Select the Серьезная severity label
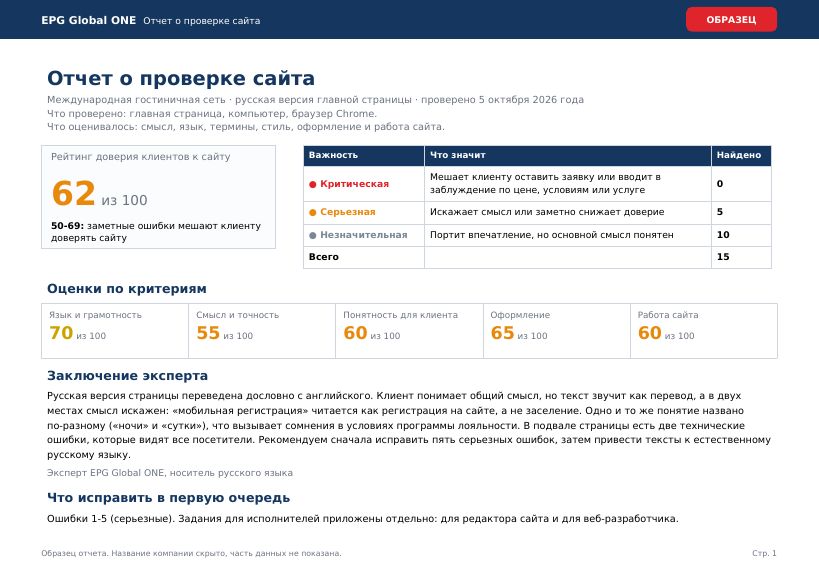This screenshot has height=579, width=819. point(347,212)
